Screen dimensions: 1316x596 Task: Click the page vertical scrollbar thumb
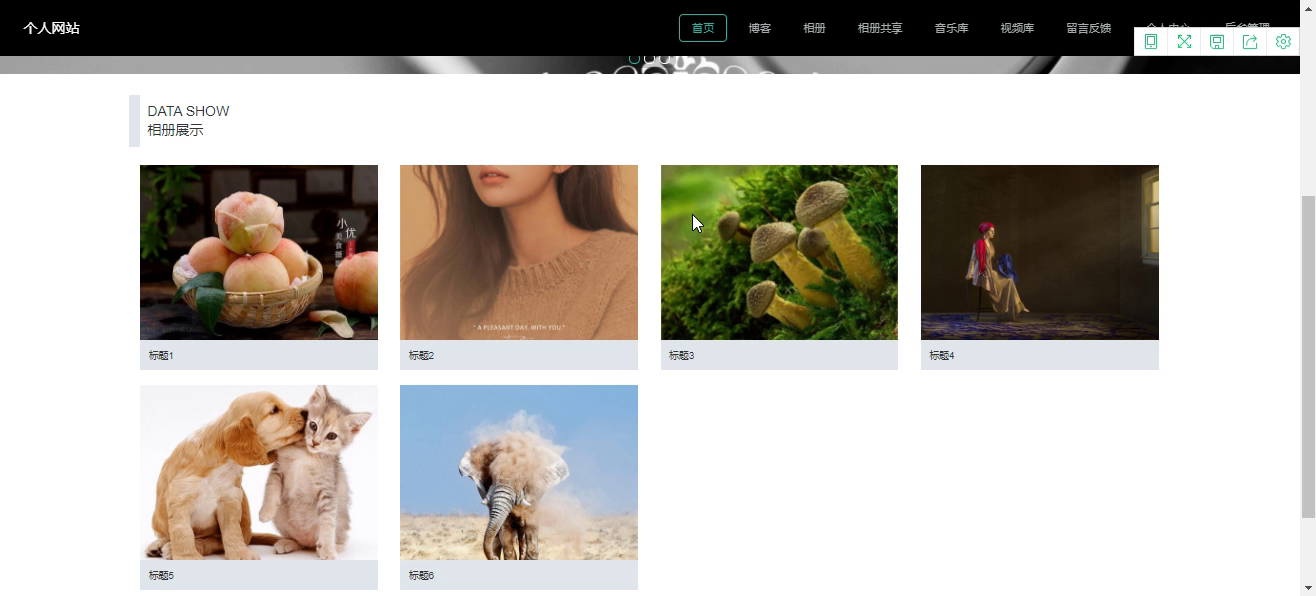coord(1307,357)
